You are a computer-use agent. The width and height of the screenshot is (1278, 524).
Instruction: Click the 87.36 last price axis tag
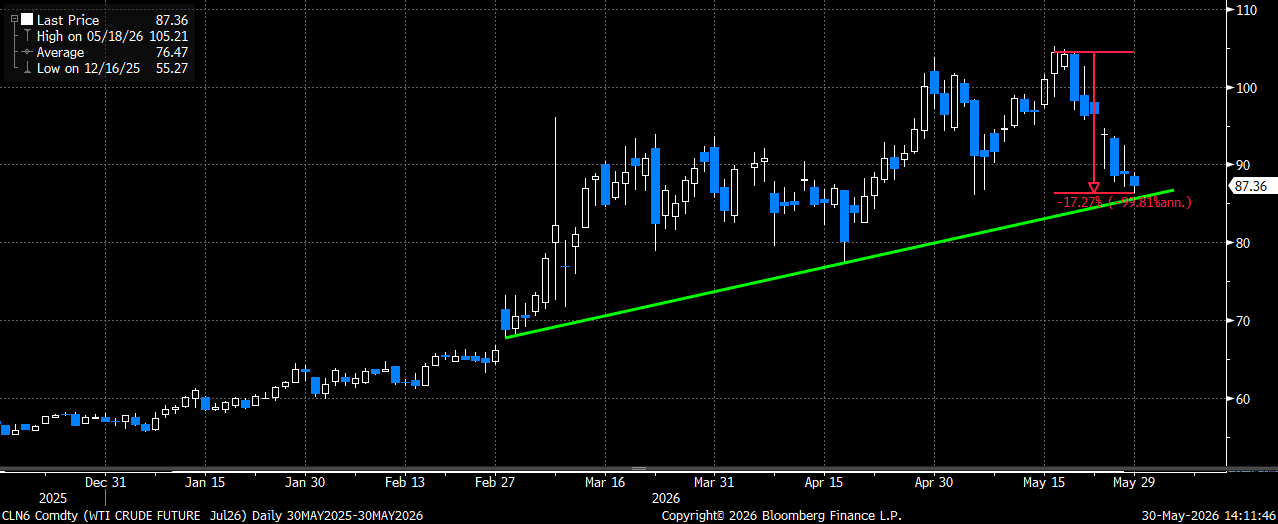tap(1251, 186)
